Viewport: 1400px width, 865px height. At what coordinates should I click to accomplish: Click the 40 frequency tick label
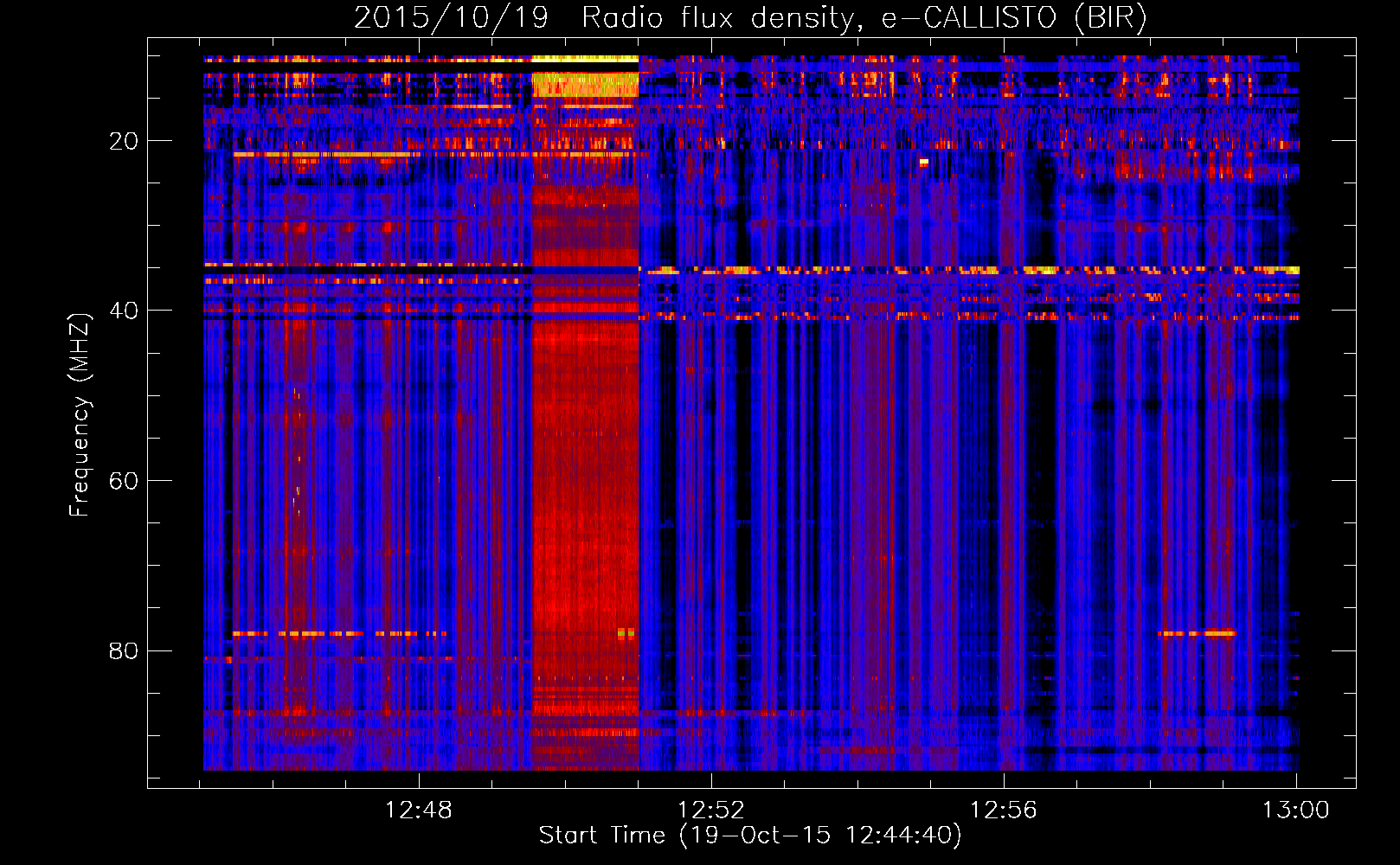coord(124,311)
